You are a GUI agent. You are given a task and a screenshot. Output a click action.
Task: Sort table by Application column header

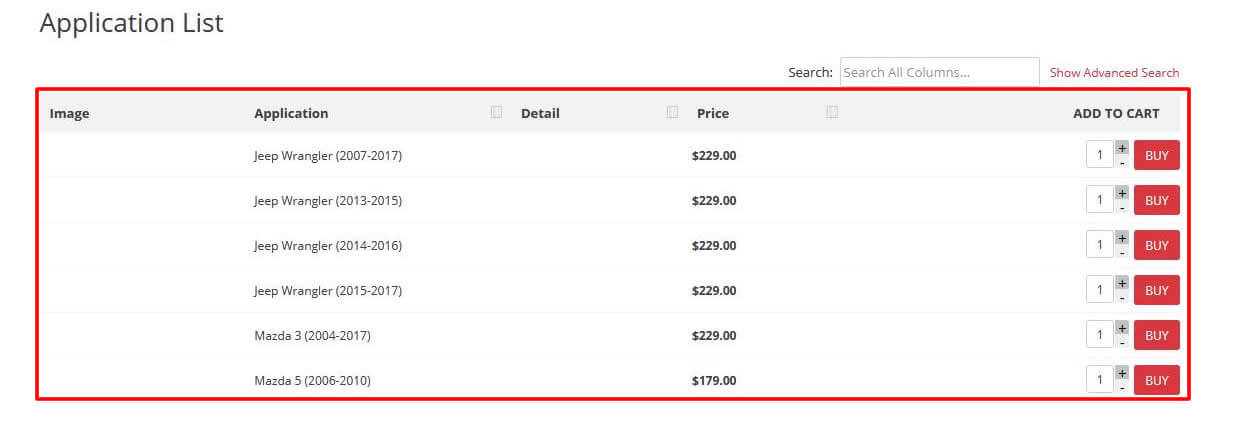[x=291, y=113]
